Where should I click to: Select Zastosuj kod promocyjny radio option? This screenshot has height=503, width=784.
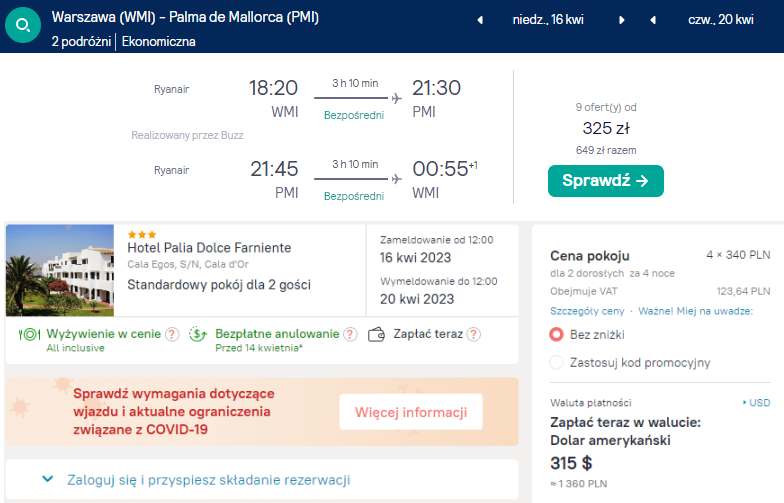[557, 362]
